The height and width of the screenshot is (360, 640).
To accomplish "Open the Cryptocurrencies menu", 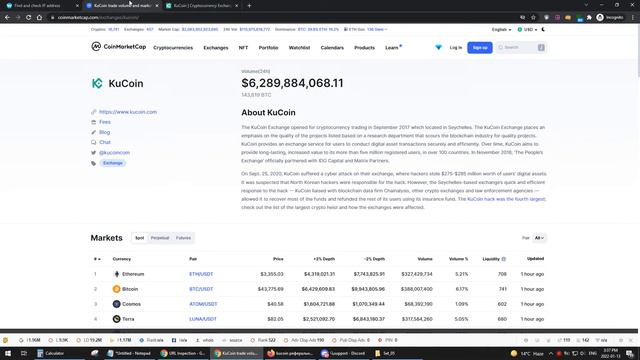I will (173, 48).
